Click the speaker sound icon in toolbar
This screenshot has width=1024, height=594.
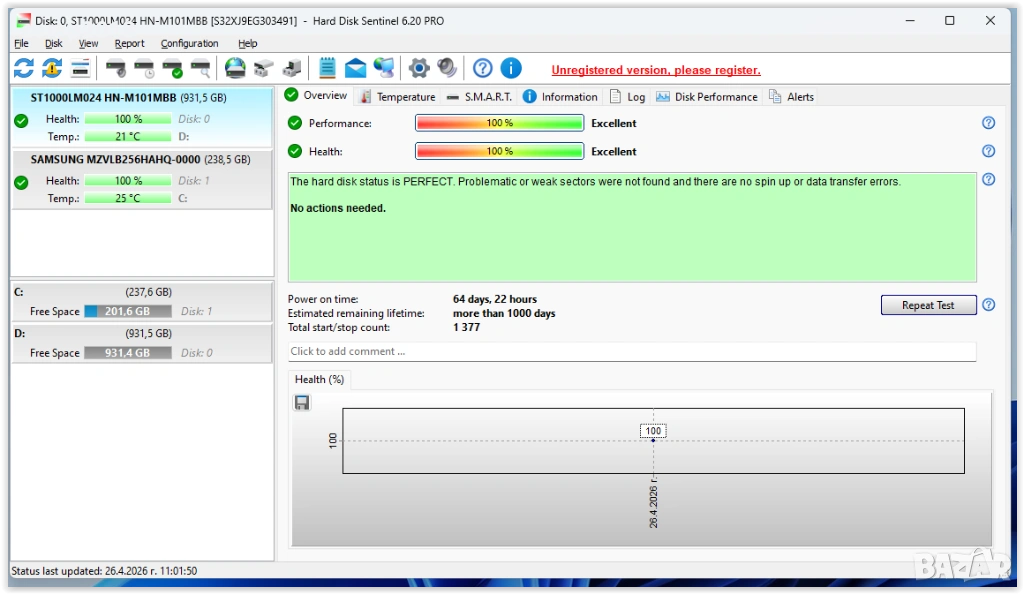point(447,68)
